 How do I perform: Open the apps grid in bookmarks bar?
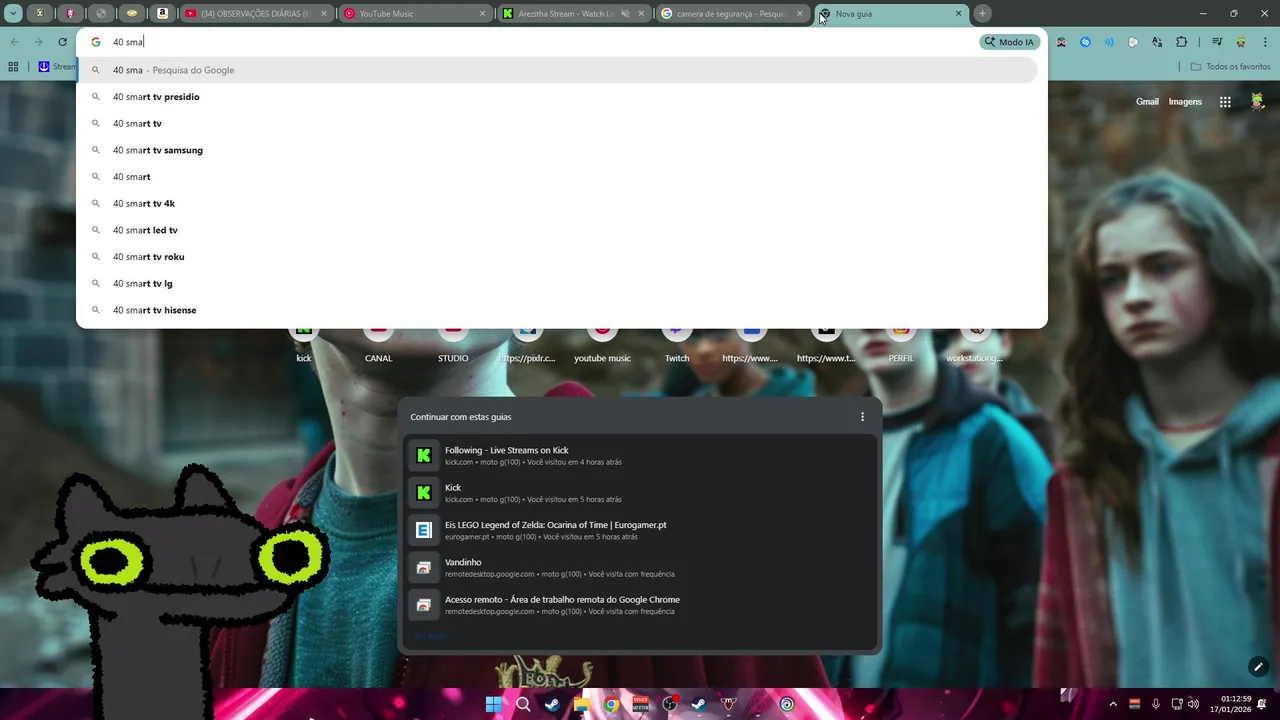pyautogui.click(x=13, y=67)
